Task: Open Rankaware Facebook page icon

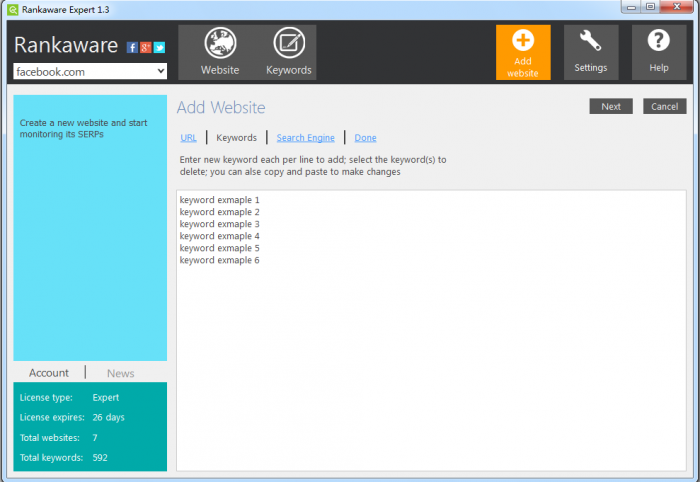Action: point(132,47)
